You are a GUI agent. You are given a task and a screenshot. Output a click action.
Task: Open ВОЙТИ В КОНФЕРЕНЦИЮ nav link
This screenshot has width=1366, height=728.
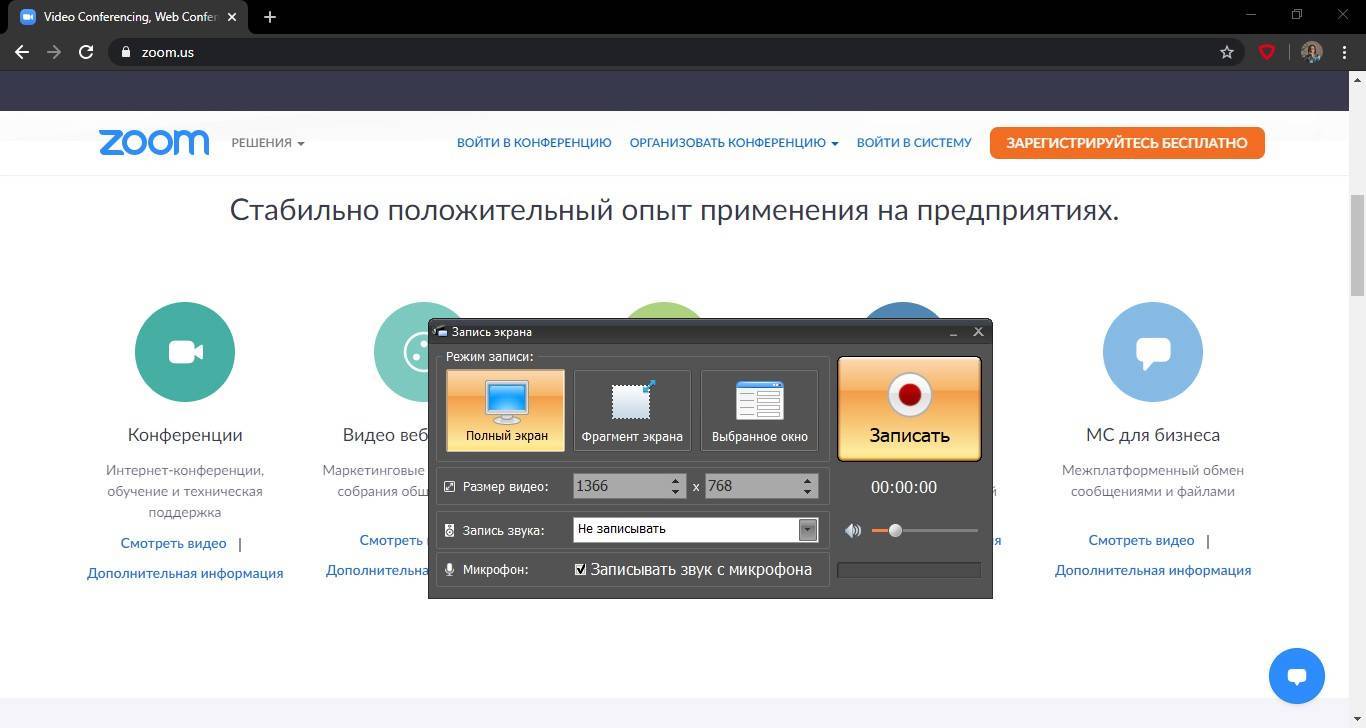534,143
